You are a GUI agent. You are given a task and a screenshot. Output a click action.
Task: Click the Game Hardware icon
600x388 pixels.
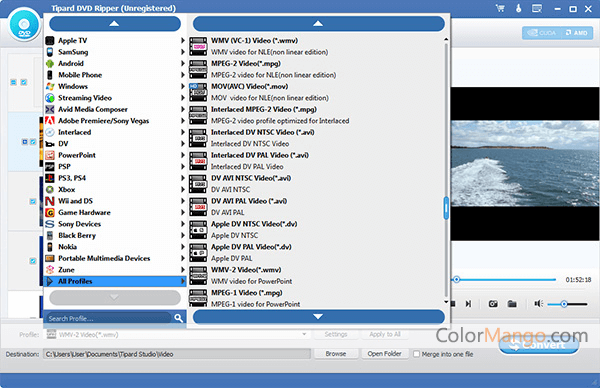pyautogui.click(x=50, y=213)
